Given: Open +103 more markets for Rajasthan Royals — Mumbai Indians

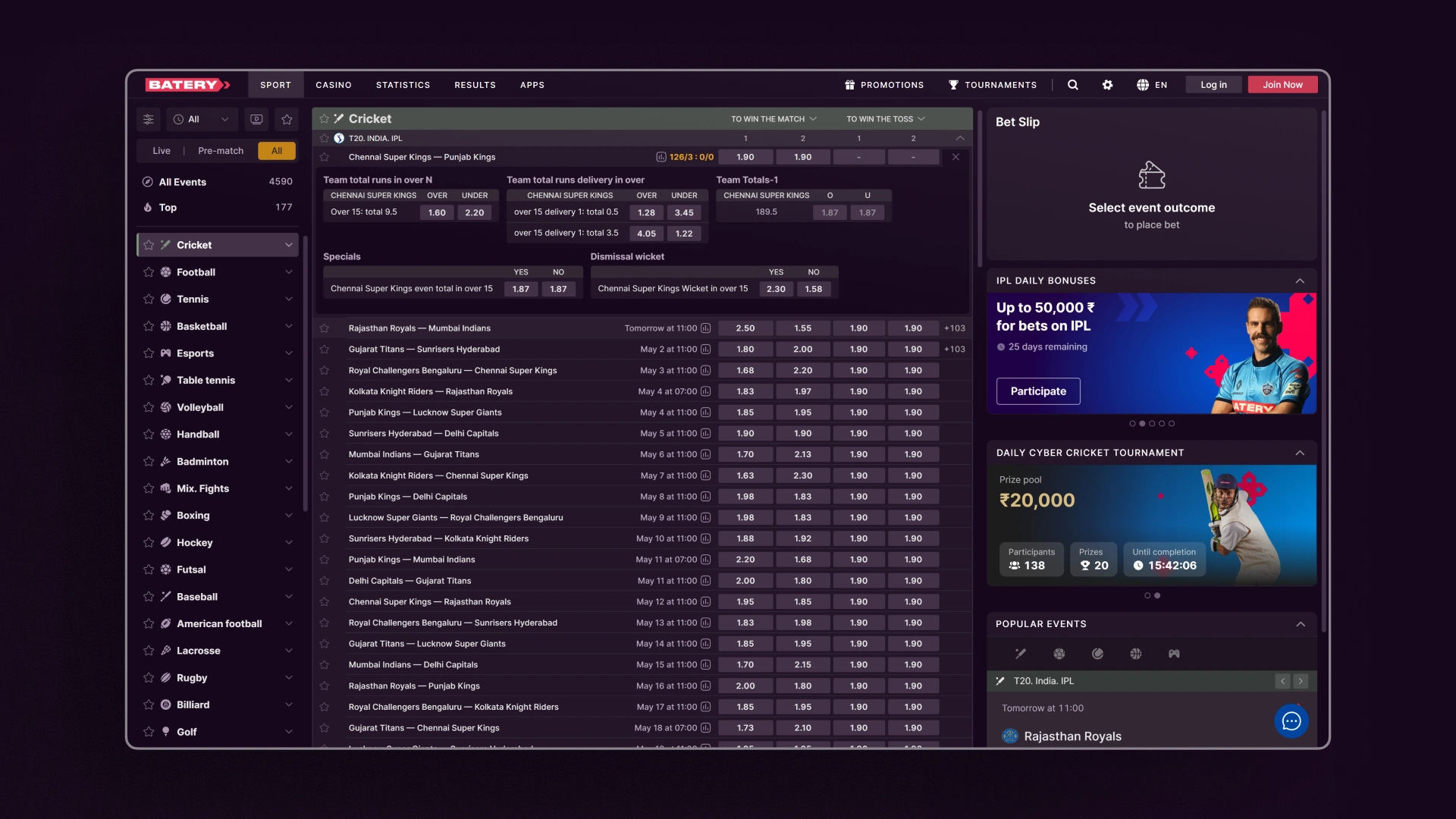Looking at the screenshot, I should coord(955,328).
